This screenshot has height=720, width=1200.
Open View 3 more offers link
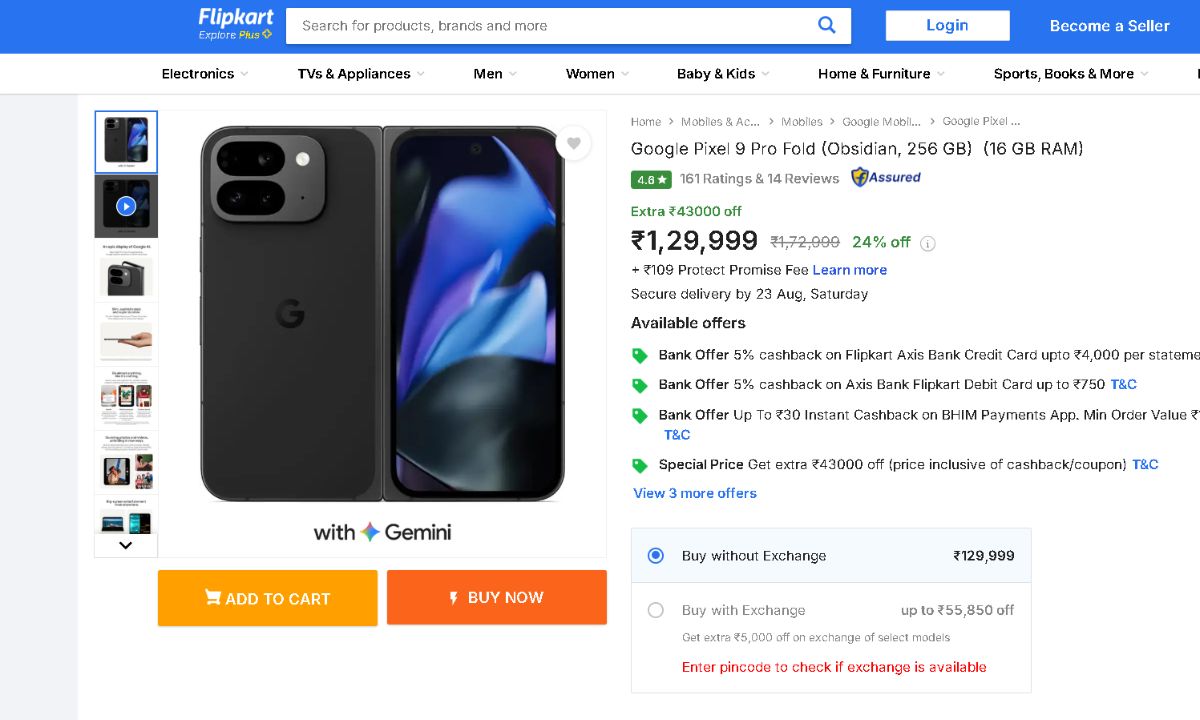[695, 493]
